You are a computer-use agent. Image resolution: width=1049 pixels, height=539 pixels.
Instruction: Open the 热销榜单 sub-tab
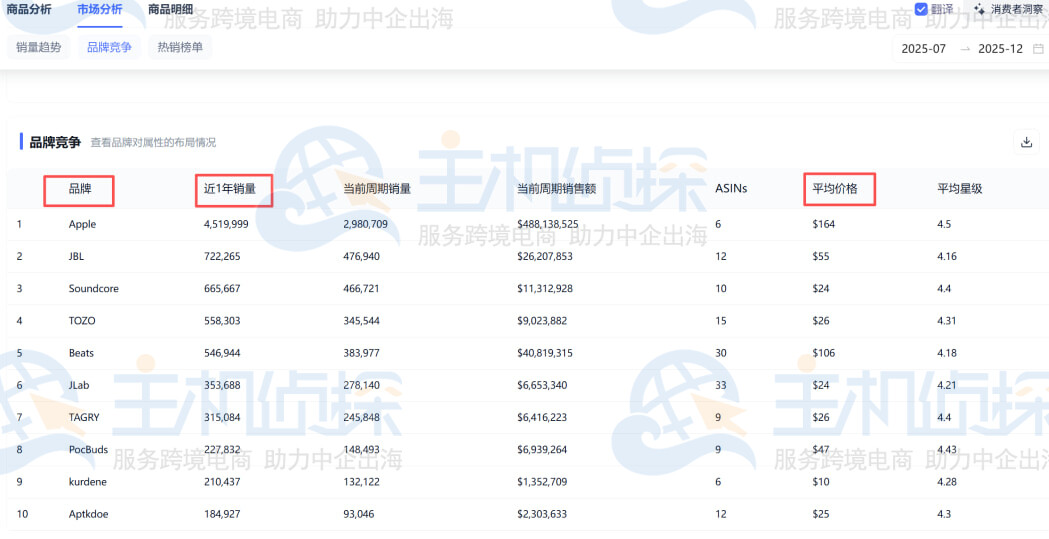[x=180, y=47]
